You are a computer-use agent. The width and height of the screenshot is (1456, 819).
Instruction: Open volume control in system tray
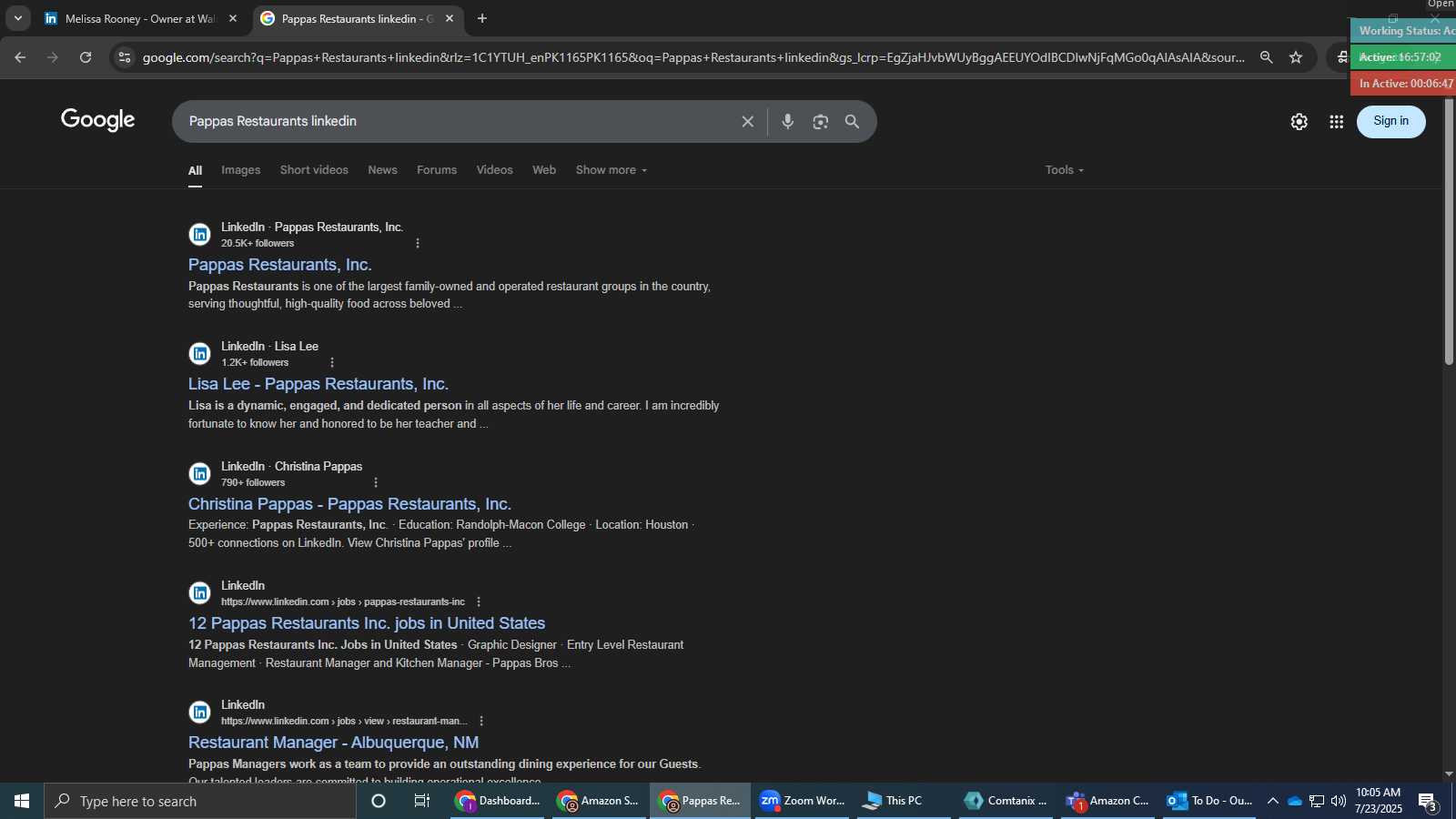coord(1339,801)
